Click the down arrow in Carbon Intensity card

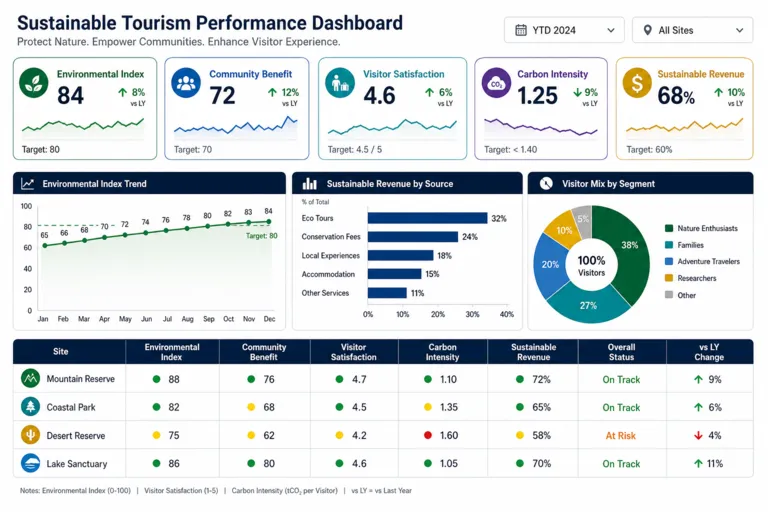point(577,92)
